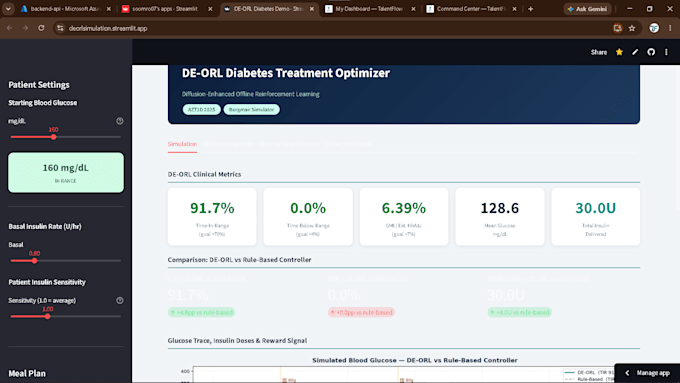Open site information icon in address bar
Image resolution: width=680 pixels, height=383 pixels.
pyautogui.click(x=60, y=28)
